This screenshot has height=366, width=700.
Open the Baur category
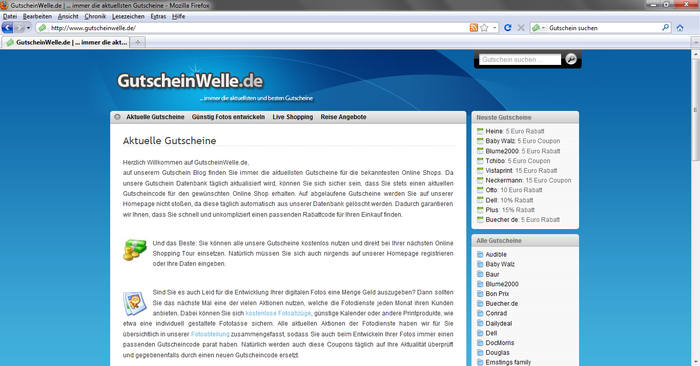(x=492, y=274)
